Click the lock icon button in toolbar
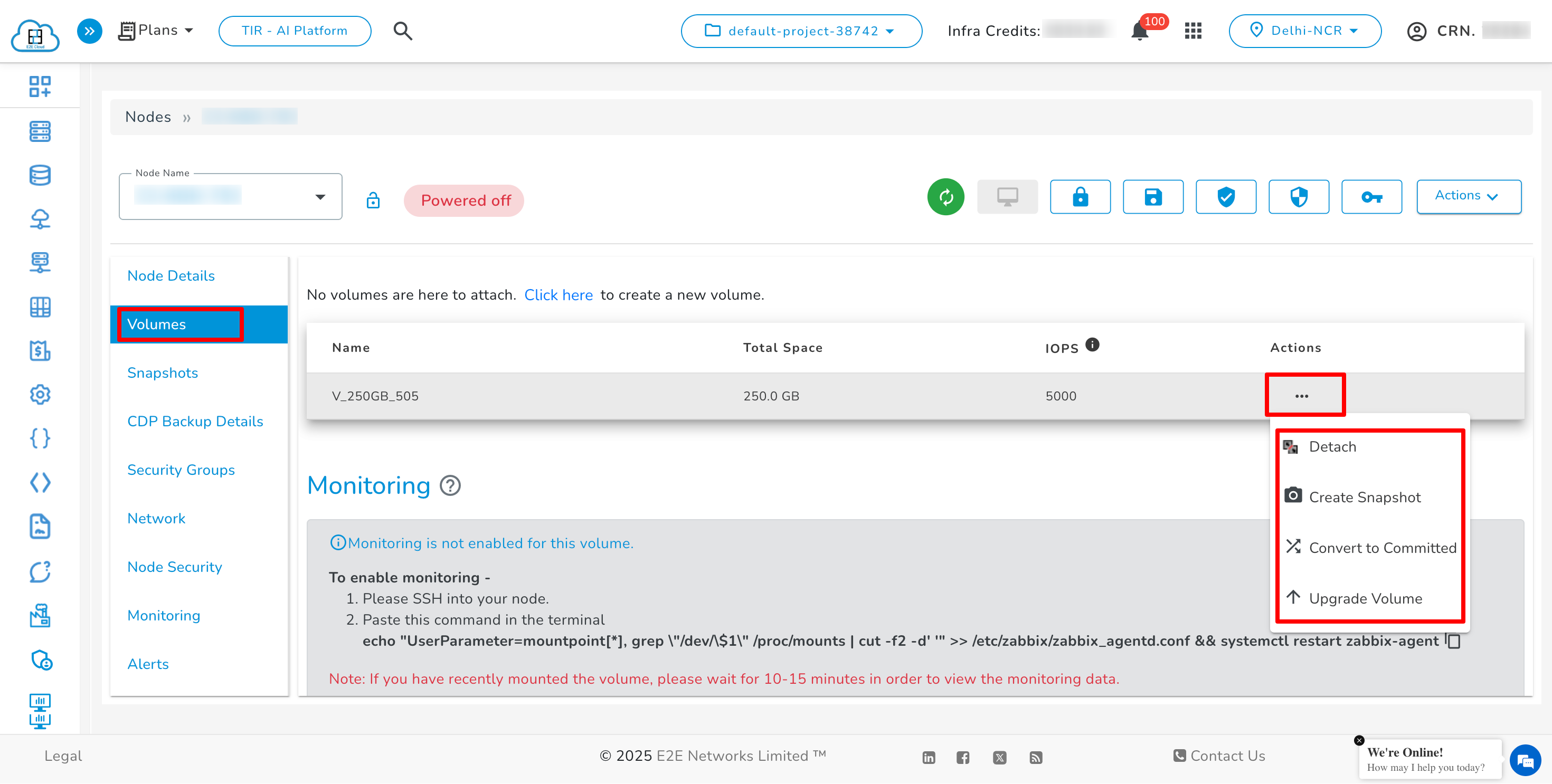 click(1080, 197)
